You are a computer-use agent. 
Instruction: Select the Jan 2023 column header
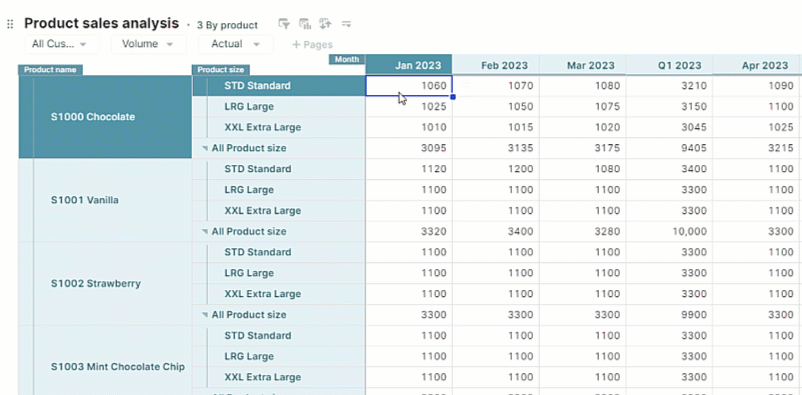(x=409, y=65)
